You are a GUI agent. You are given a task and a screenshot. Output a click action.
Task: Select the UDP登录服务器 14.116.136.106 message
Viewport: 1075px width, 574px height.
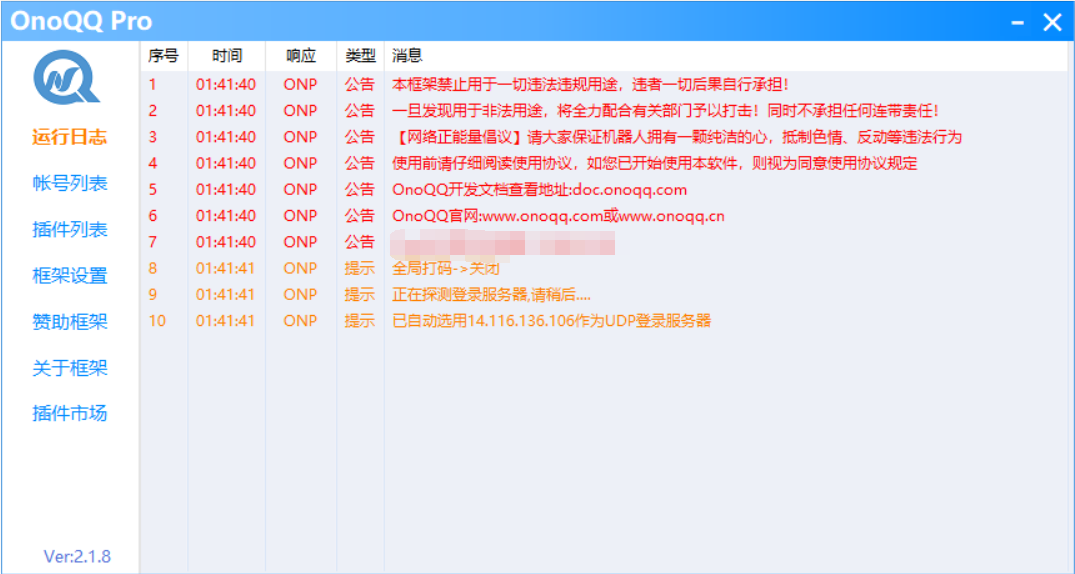coord(551,320)
